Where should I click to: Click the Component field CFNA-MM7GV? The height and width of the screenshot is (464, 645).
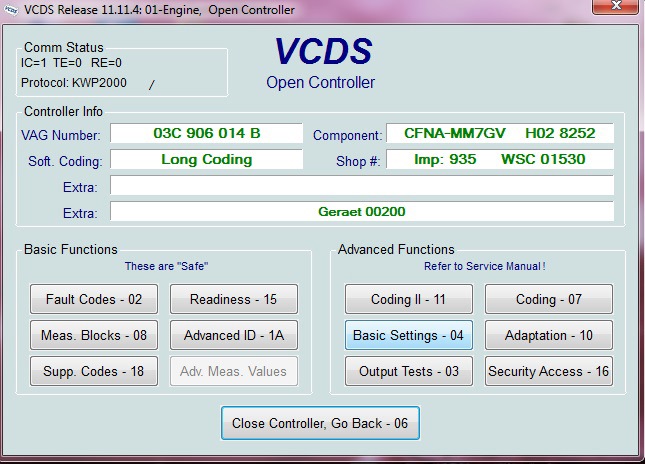click(x=500, y=133)
